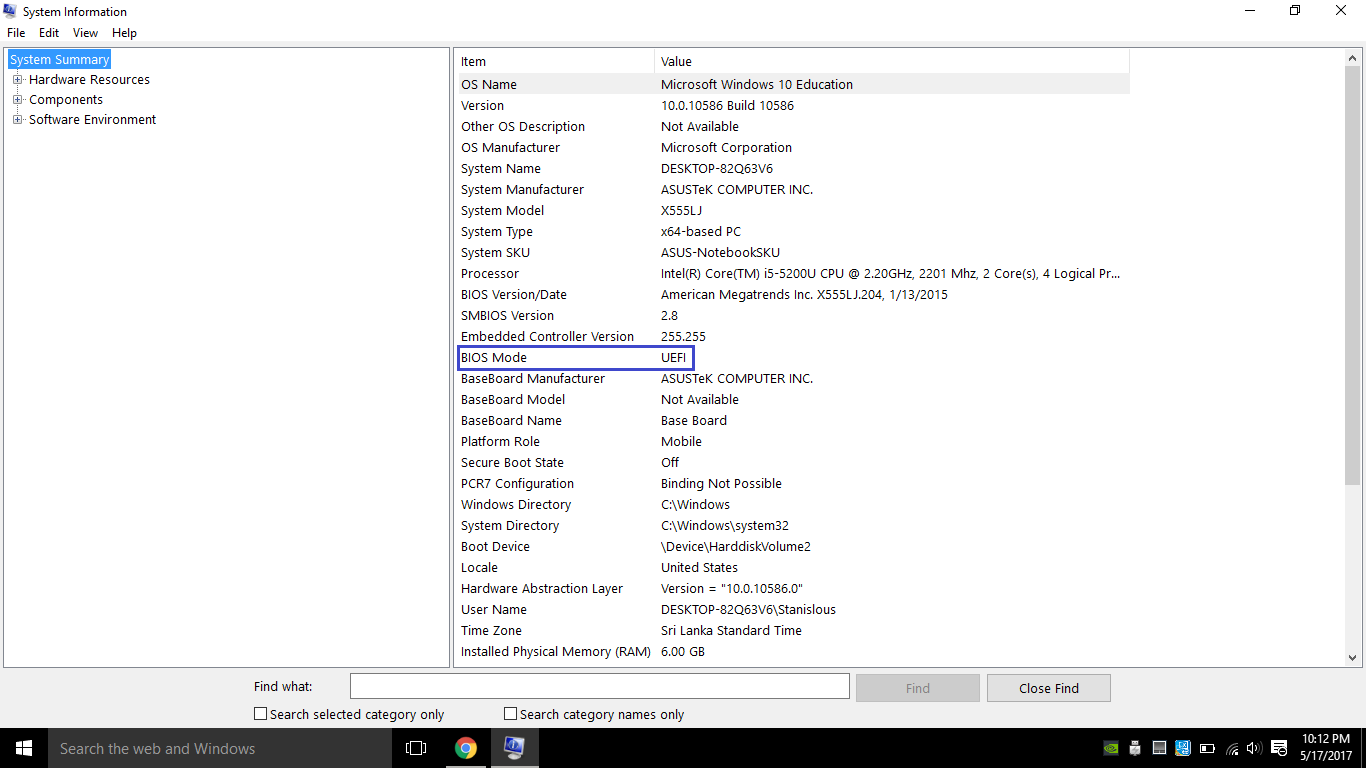Click the \Device\HarddiskVolume2 value
This screenshot has height=768, width=1366.
pyautogui.click(x=736, y=547)
